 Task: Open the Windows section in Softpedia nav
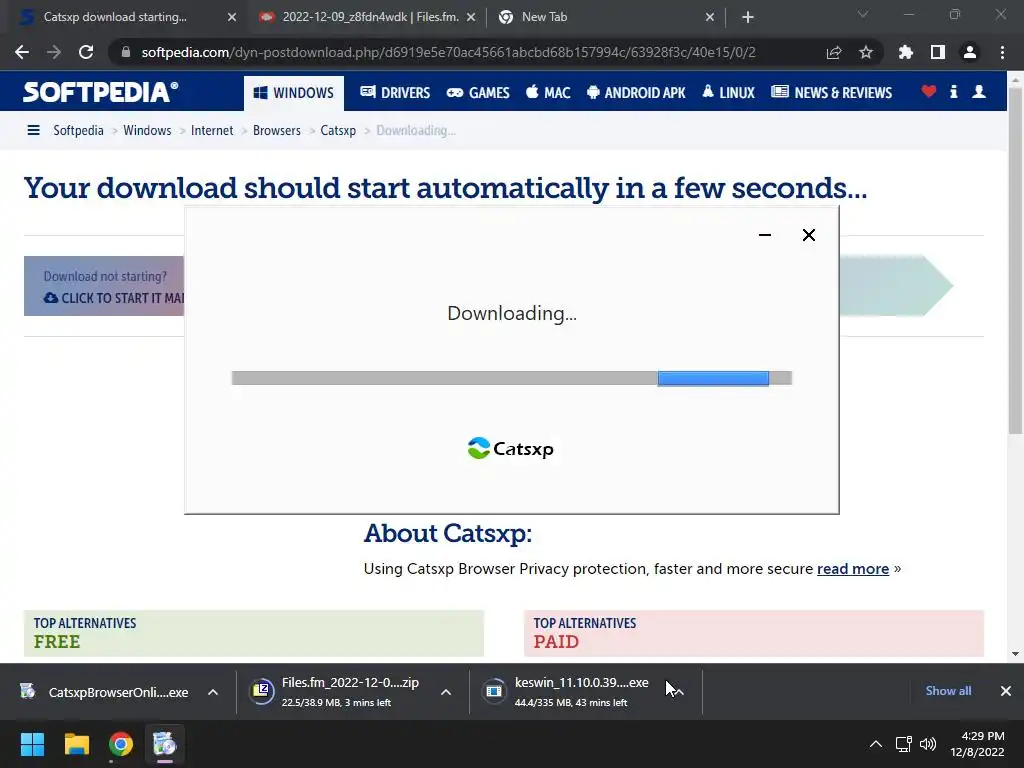click(x=294, y=93)
